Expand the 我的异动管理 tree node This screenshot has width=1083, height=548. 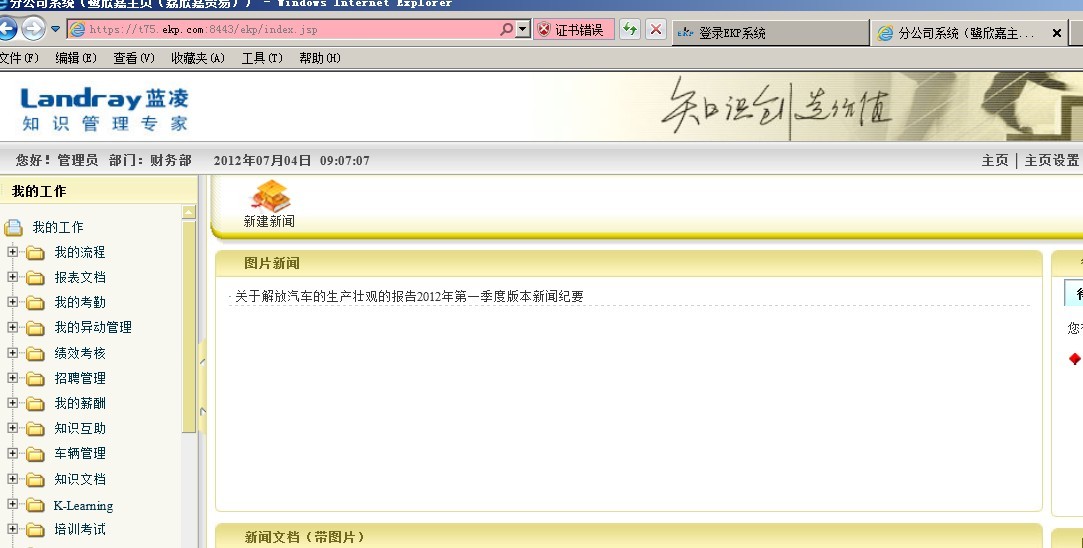tap(12, 327)
